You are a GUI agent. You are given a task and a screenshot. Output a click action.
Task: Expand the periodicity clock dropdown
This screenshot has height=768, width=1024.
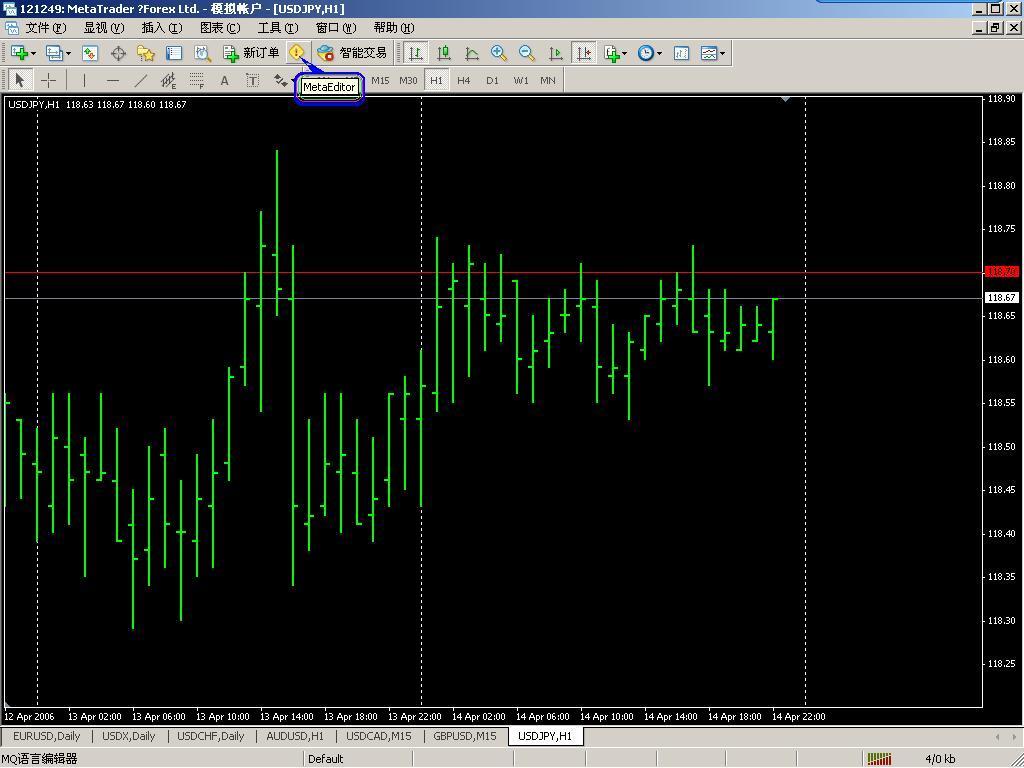pos(659,53)
